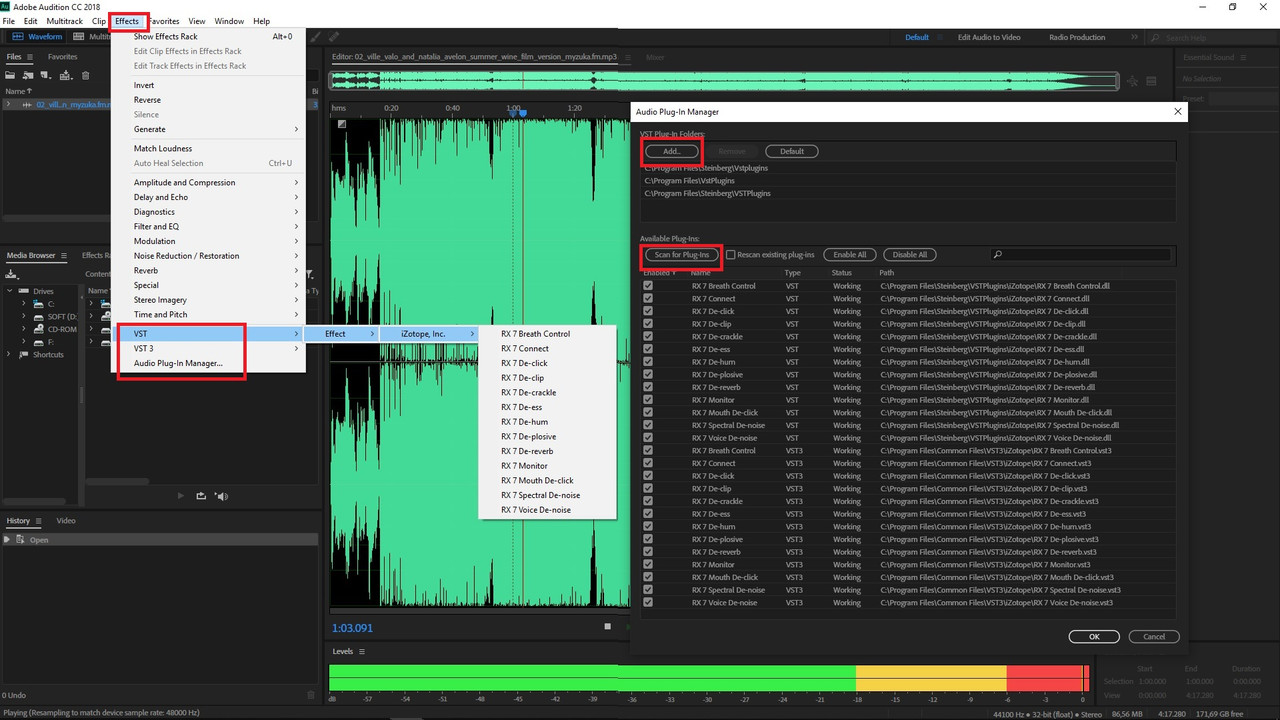
Task: Click the Drives icon in Media Browser
Action: point(26,291)
